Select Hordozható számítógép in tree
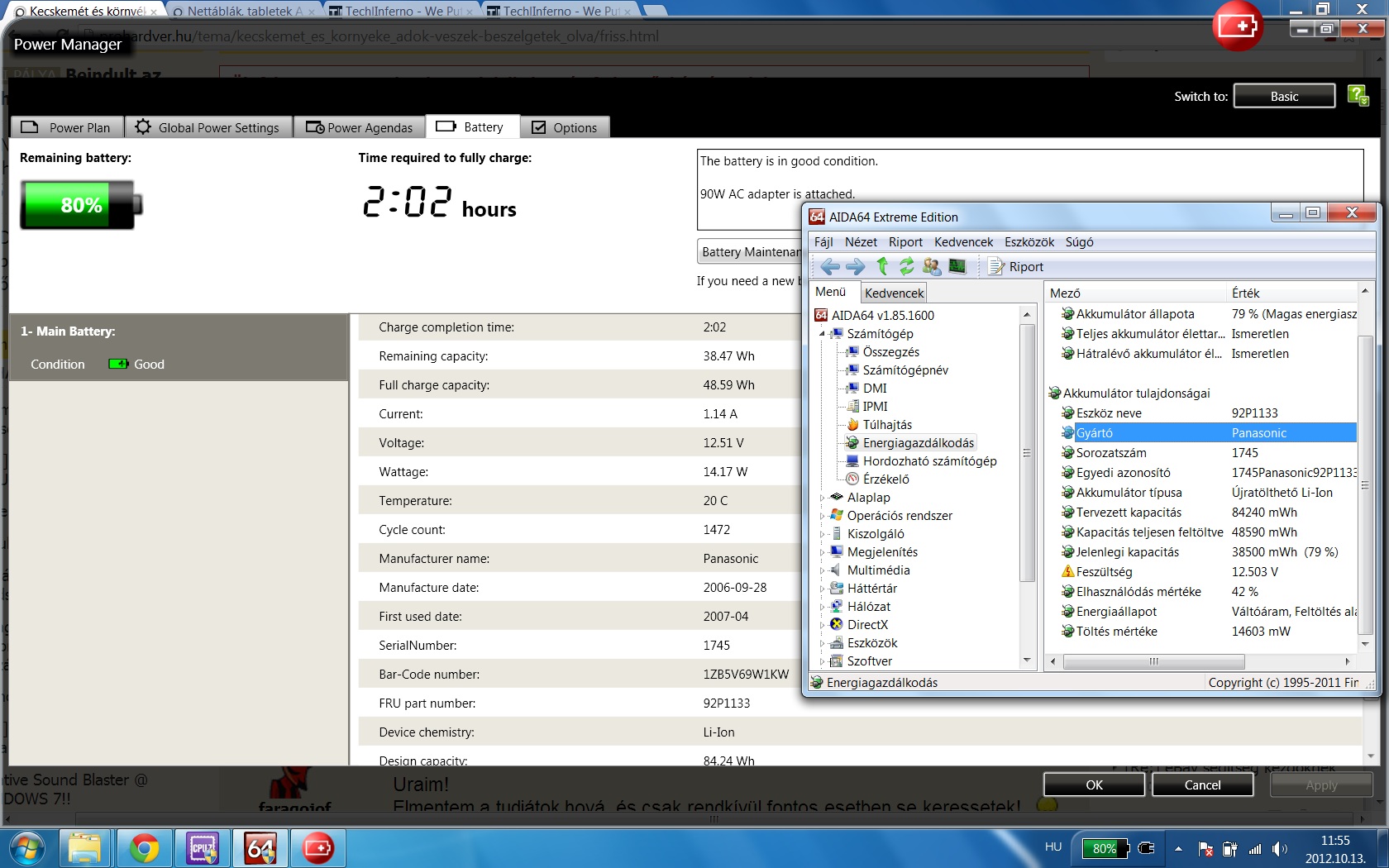Viewport: 1389px width, 868px height. (922, 460)
